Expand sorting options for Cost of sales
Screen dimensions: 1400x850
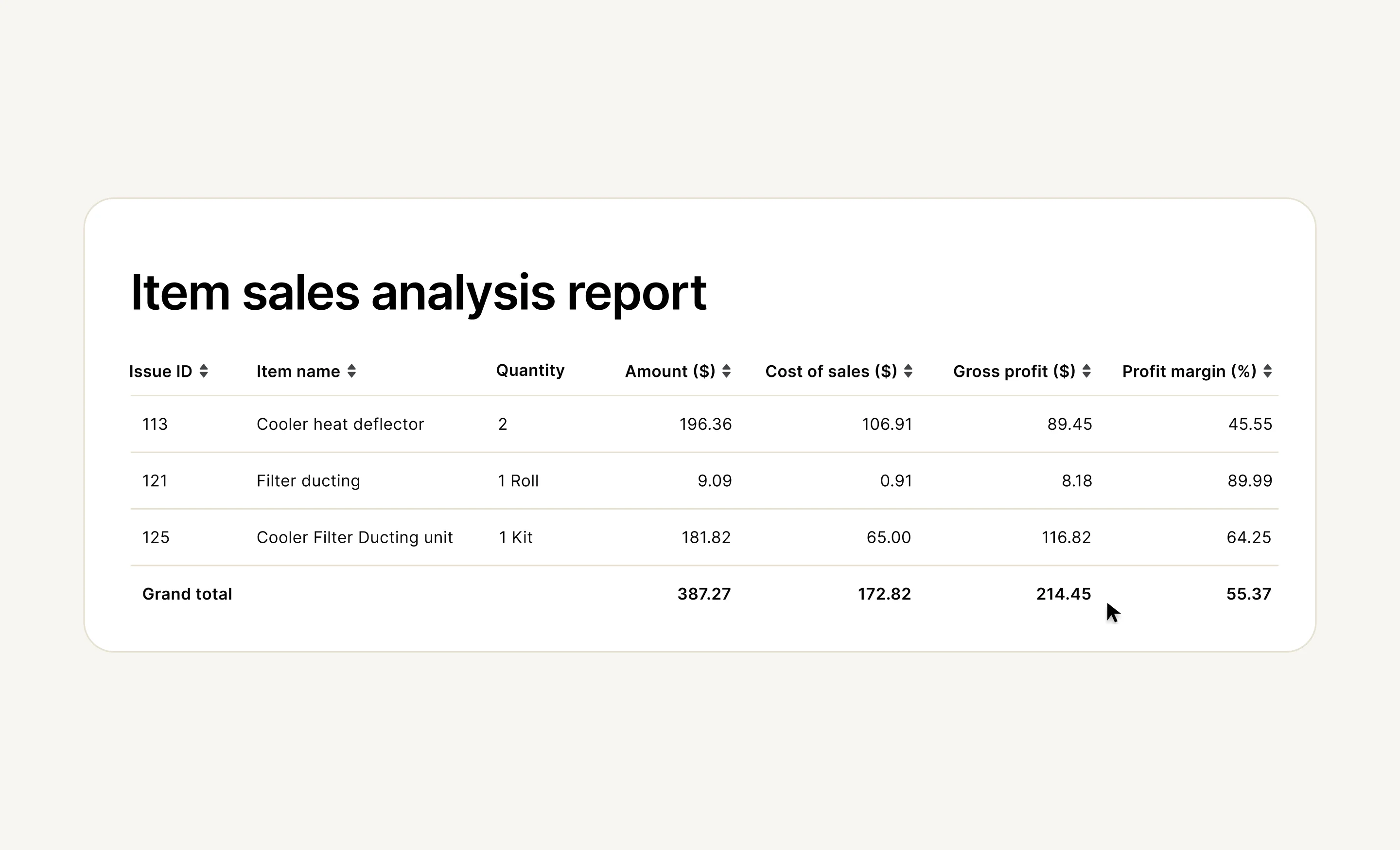coord(909,371)
